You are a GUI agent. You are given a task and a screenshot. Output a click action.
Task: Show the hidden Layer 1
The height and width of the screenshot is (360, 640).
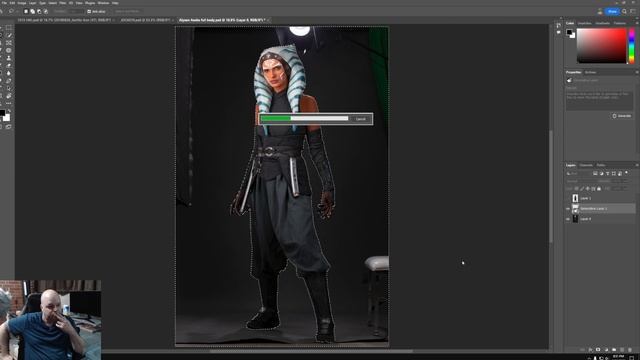click(x=568, y=198)
